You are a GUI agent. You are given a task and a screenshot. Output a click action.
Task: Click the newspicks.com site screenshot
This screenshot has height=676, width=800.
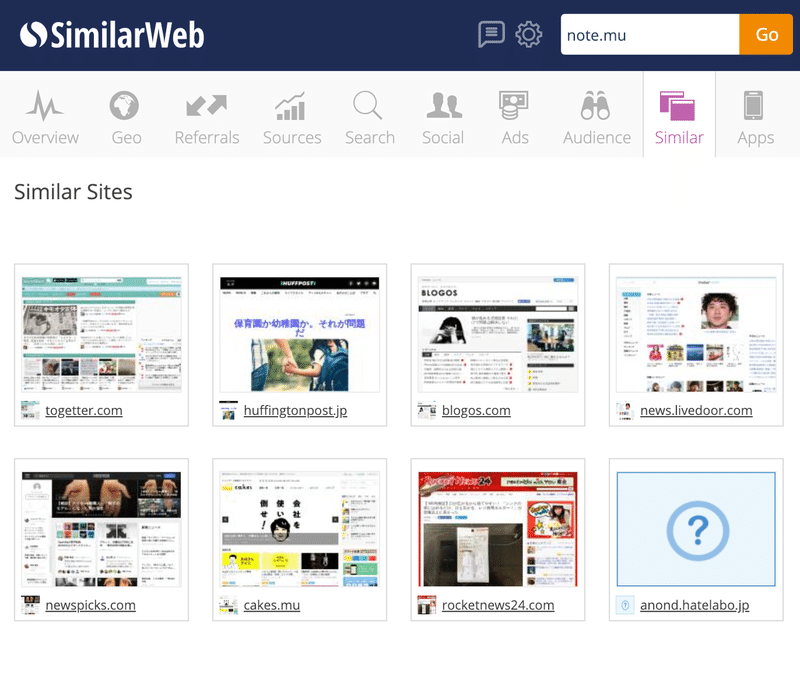coord(102,529)
